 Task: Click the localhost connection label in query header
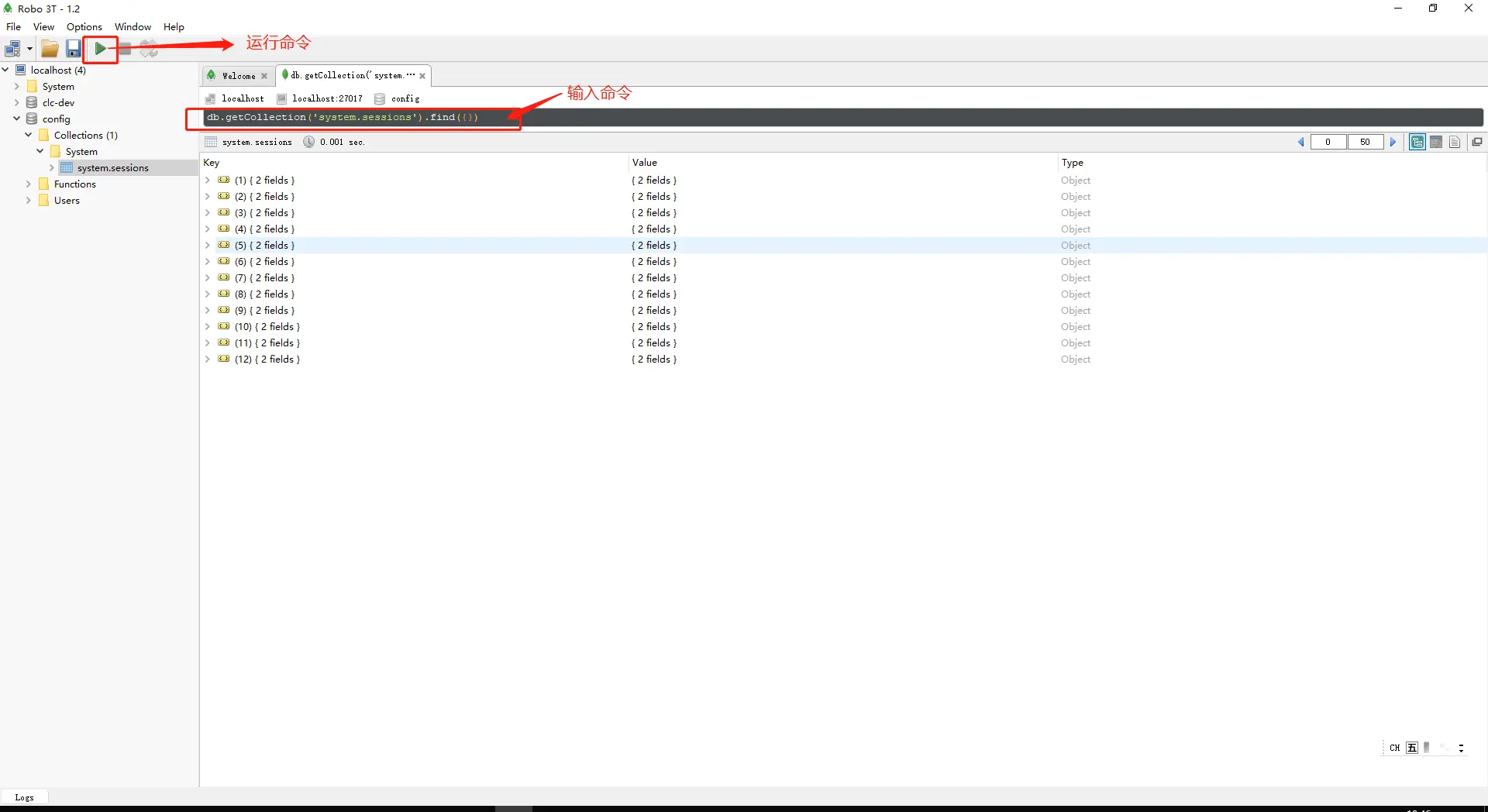pos(235,98)
